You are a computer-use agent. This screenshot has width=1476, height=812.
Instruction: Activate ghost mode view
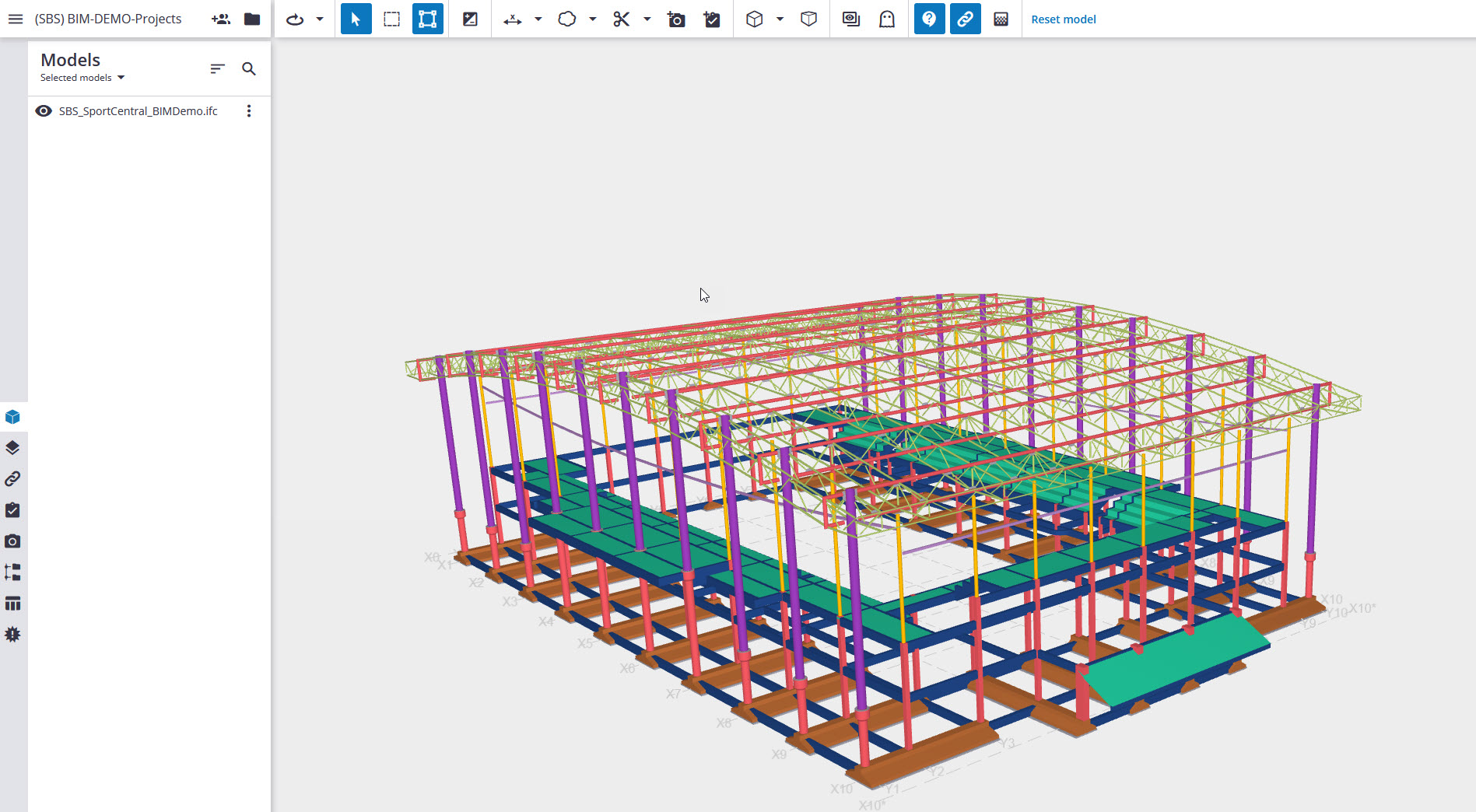click(x=888, y=19)
